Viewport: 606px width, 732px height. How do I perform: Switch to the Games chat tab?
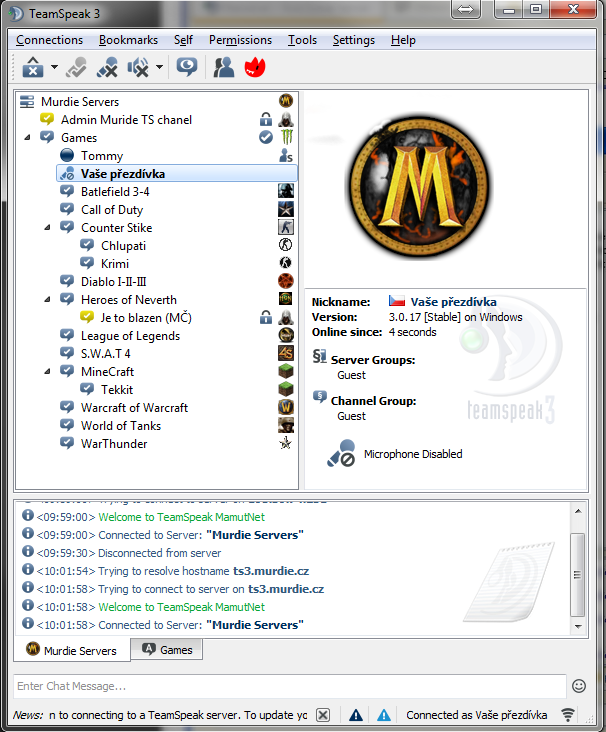click(x=167, y=649)
